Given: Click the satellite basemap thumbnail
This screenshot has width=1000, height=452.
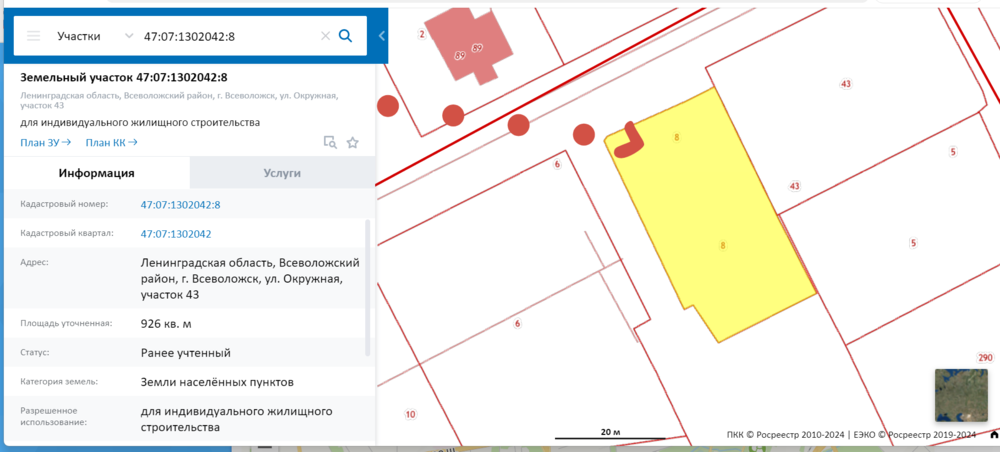Looking at the screenshot, I should (960, 394).
